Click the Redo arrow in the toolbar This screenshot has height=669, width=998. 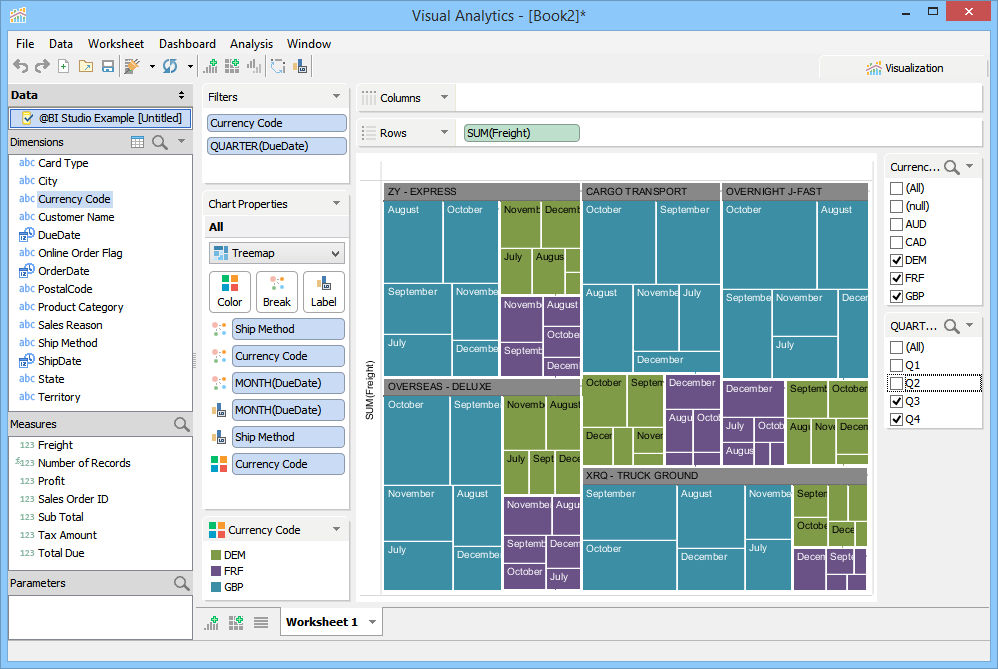42,66
